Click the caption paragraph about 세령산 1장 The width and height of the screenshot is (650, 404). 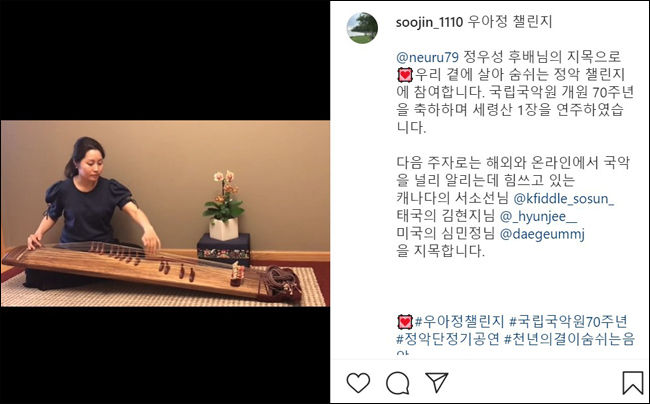(515, 92)
